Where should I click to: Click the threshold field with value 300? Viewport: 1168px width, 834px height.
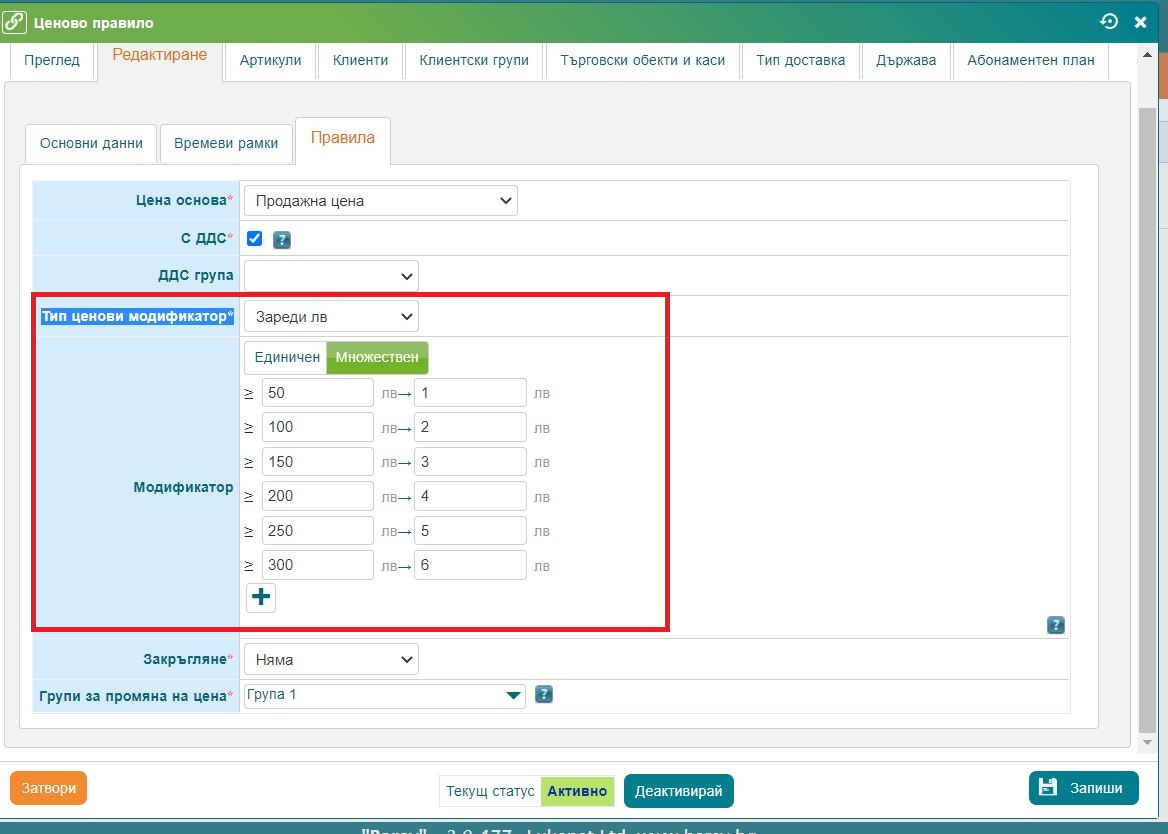[x=317, y=565]
